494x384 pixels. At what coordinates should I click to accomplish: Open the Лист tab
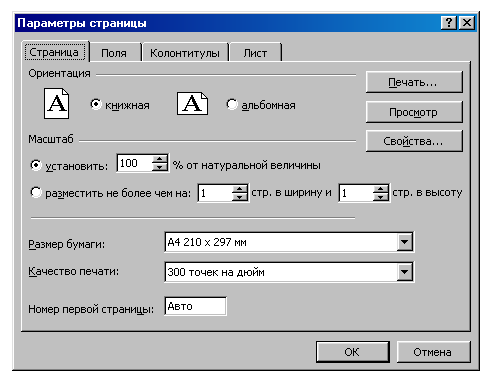coord(255,53)
